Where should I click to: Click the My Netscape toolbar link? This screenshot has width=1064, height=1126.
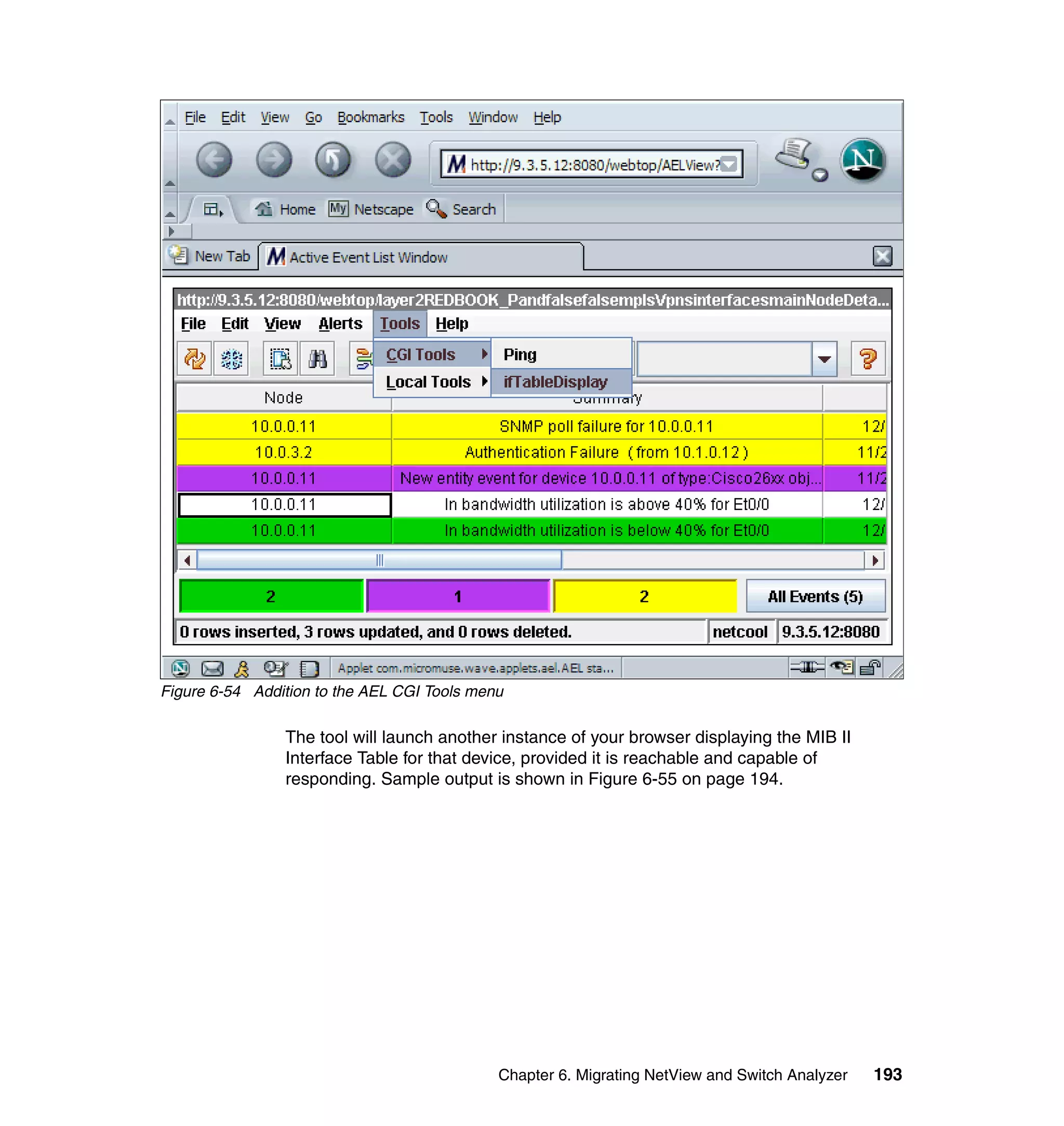(371, 209)
